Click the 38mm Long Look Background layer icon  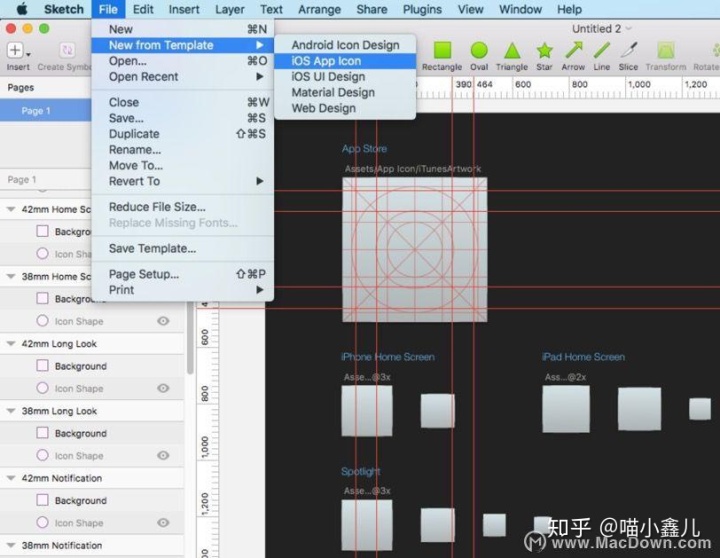42,433
